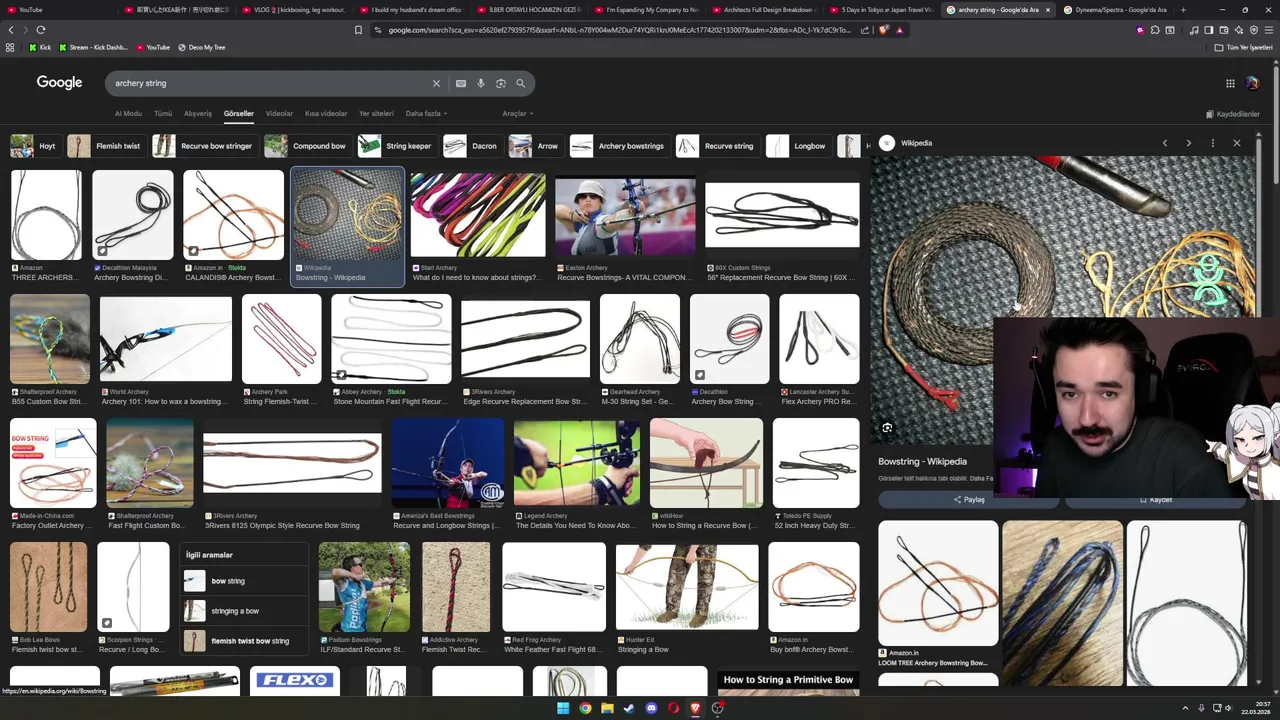Open the Windows Start menu
Screen dimensions: 1280x720
[x=563, y=708]
